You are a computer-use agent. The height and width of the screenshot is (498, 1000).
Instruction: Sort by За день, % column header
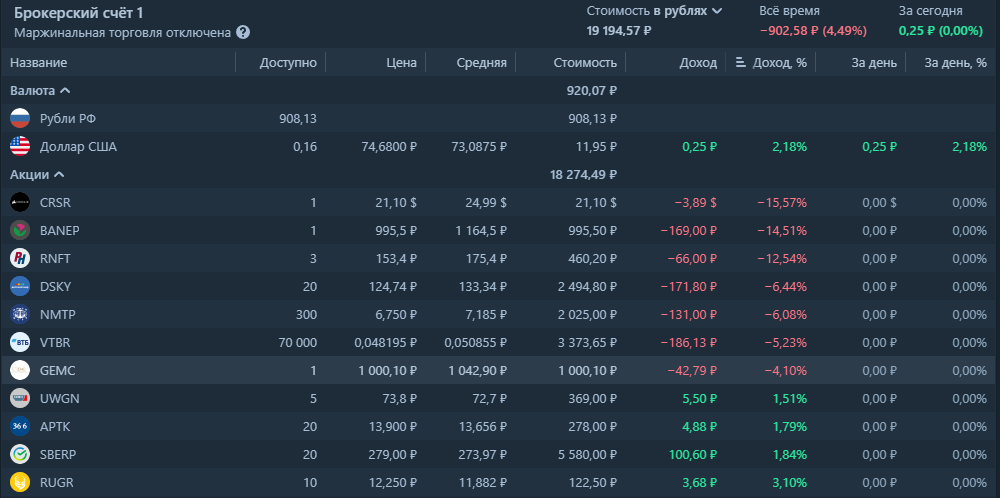[956, 62]
